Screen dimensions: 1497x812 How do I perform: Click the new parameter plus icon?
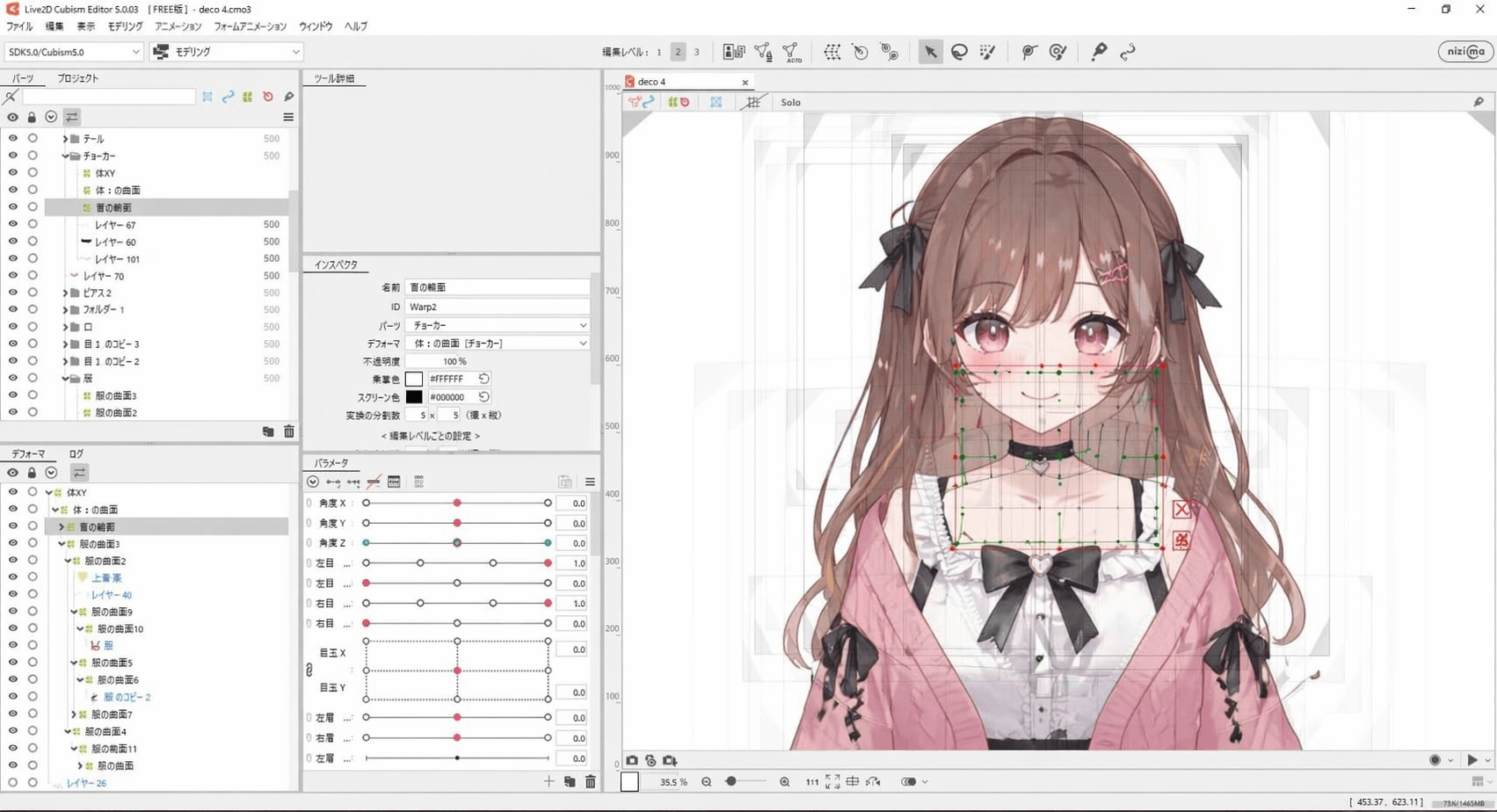549,781
